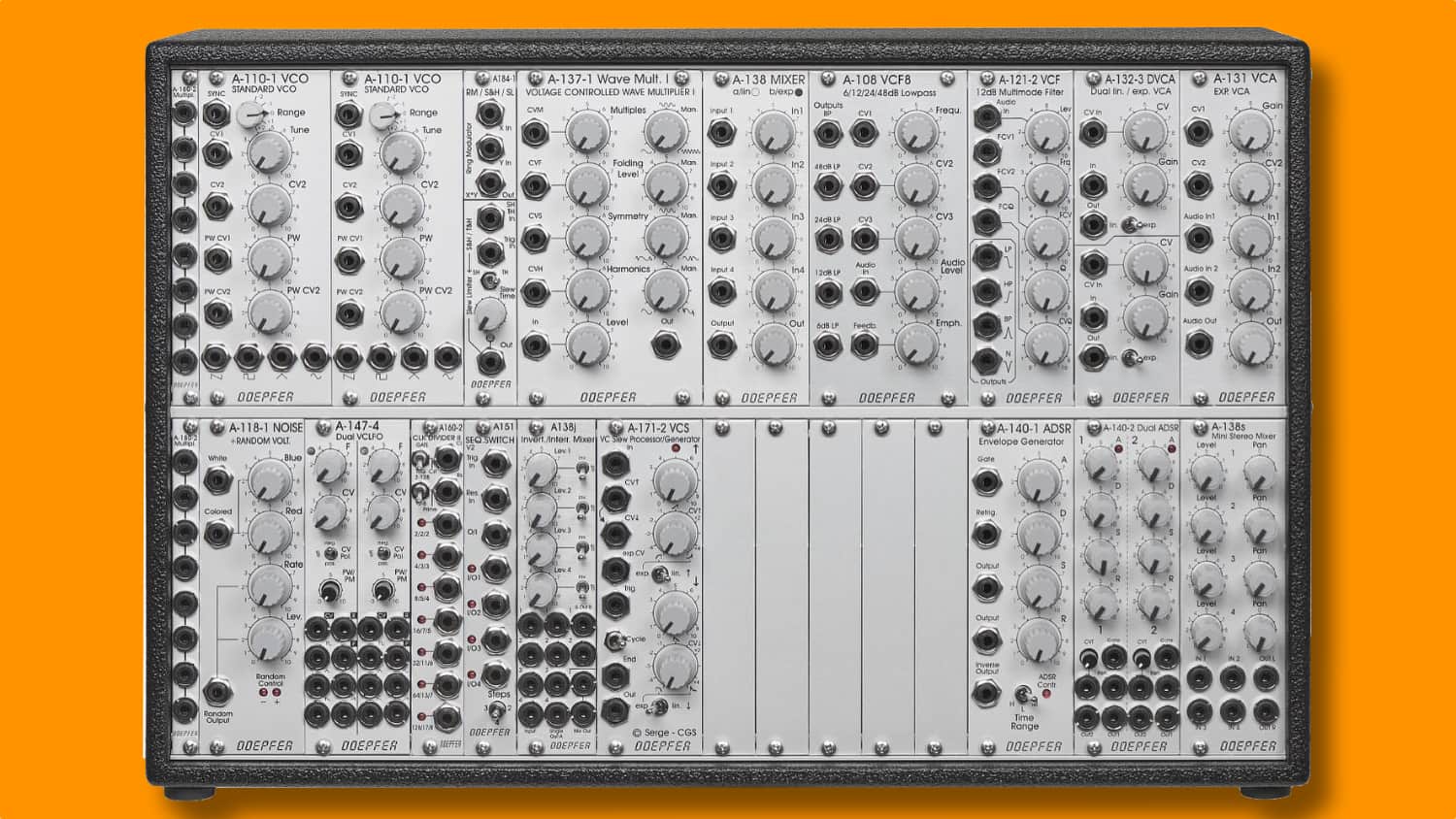1456x819 pixels.
Task: Click the "A-132-3 DVCA" module title
Action: coord(1140,80)
